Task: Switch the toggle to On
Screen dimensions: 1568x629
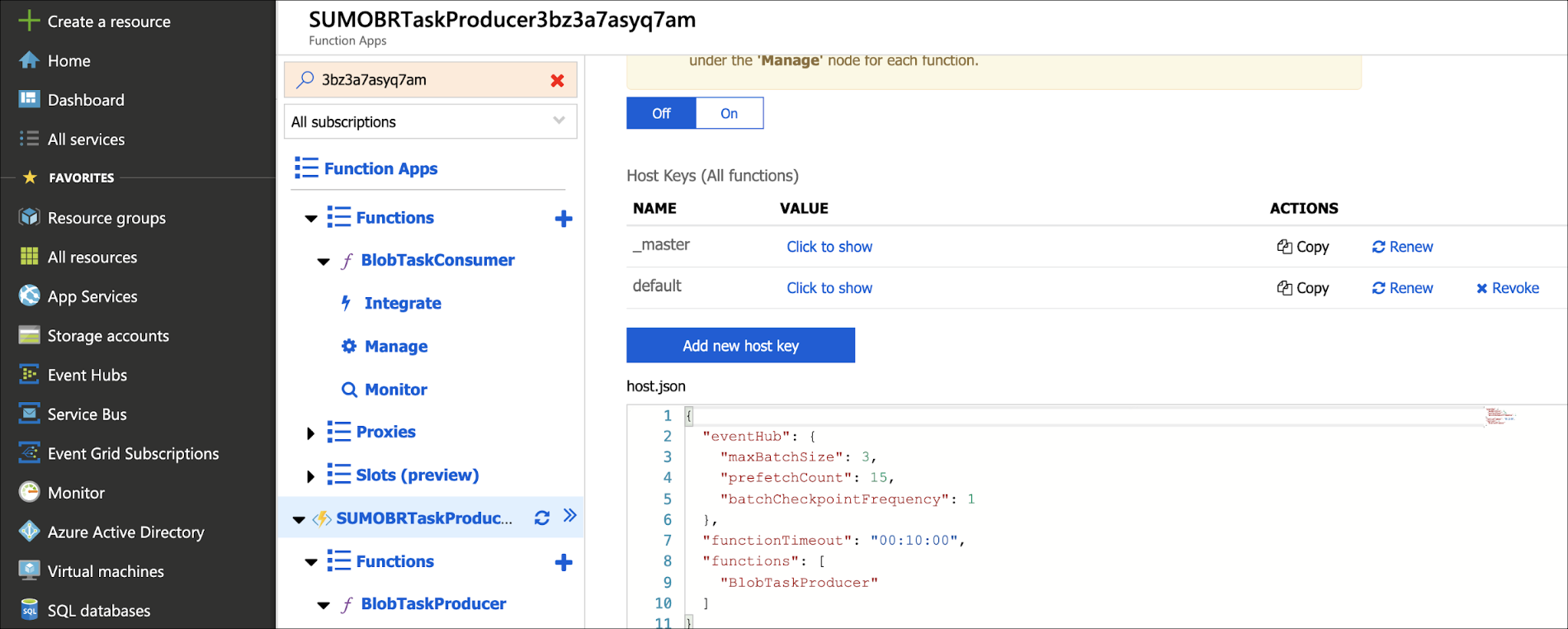Action: point(729,114)
